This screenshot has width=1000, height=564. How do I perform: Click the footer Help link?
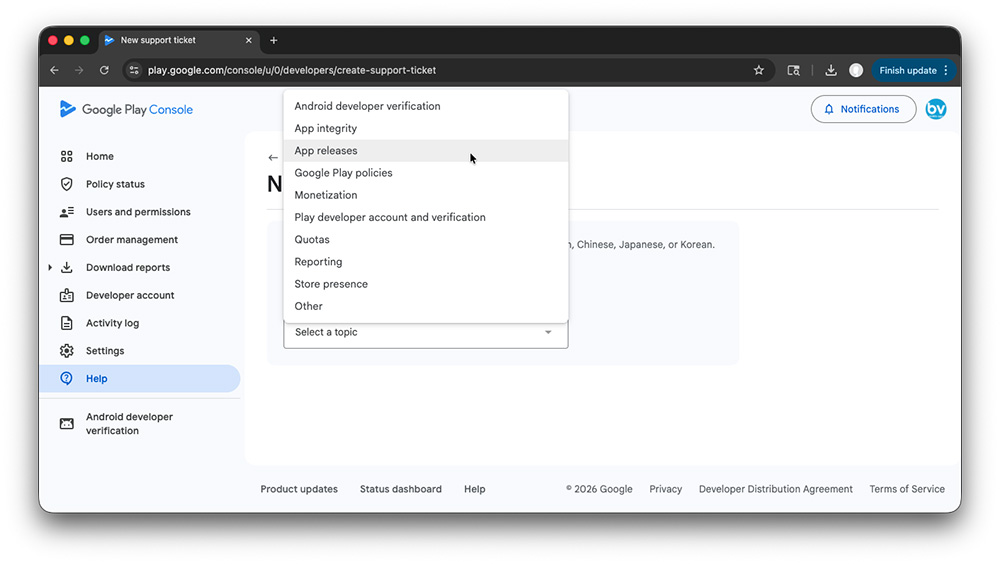coord(474,489)
